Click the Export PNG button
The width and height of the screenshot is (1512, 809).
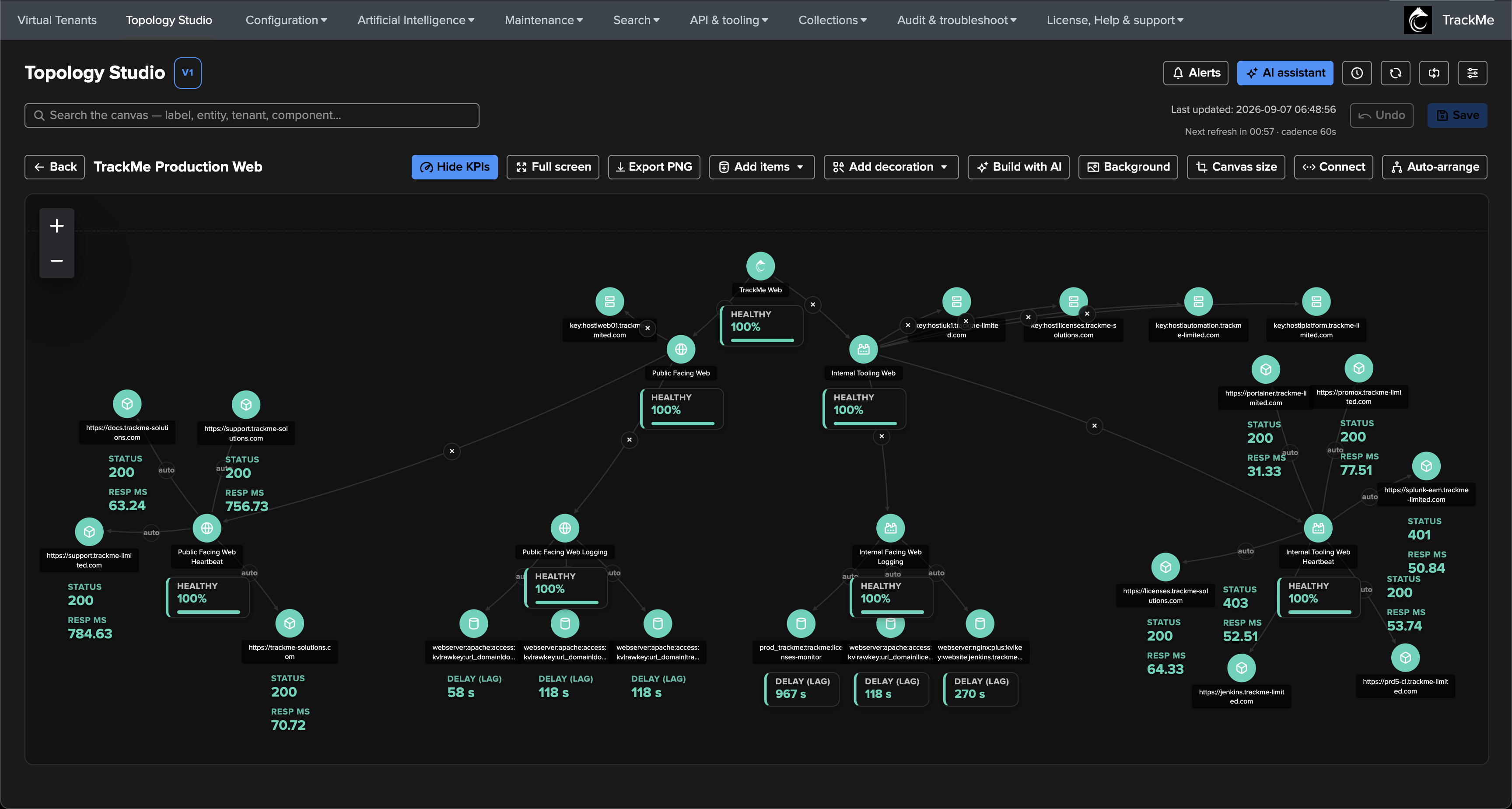click(x=654, y=167)
